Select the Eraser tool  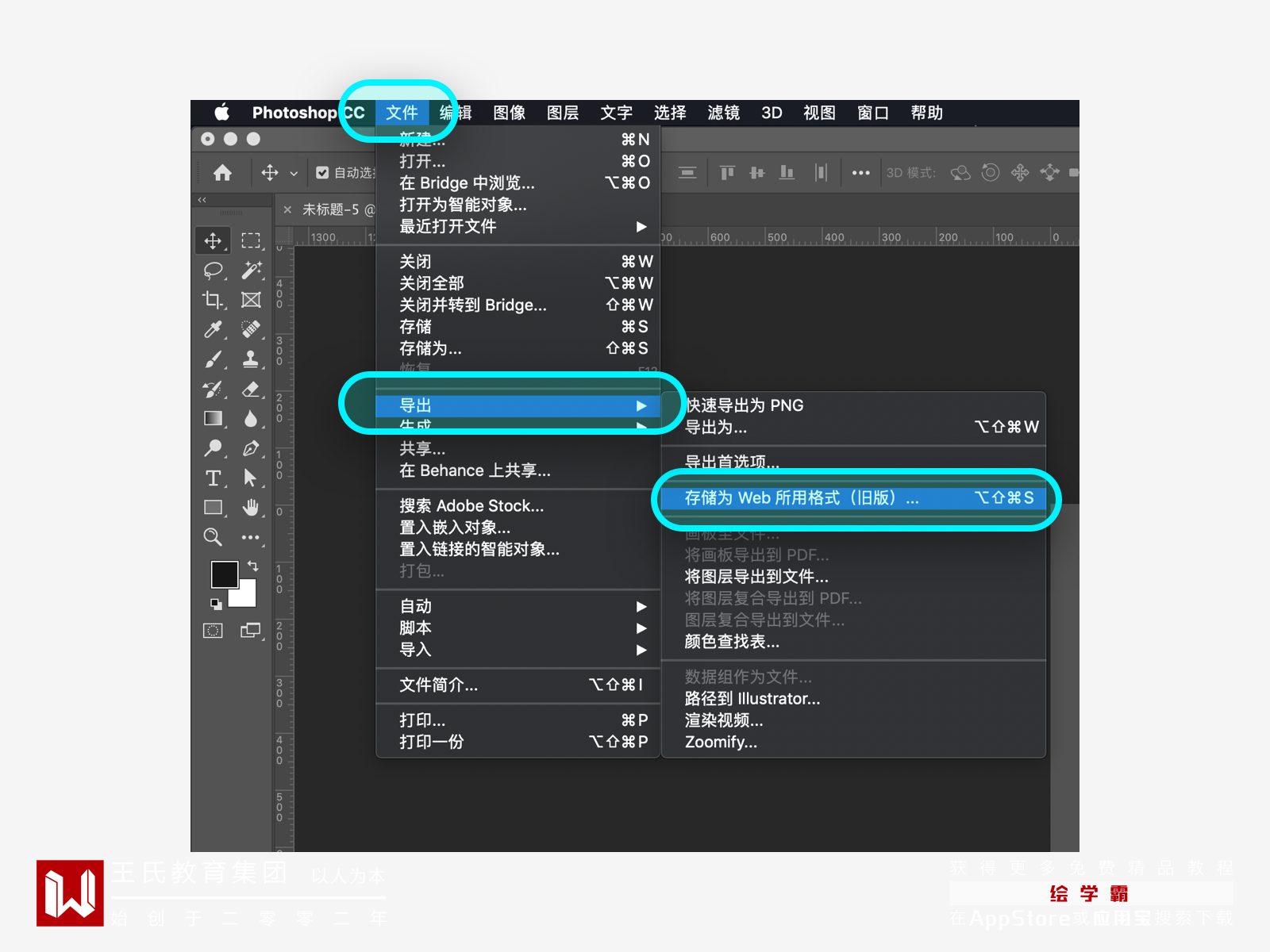point(251,389)
